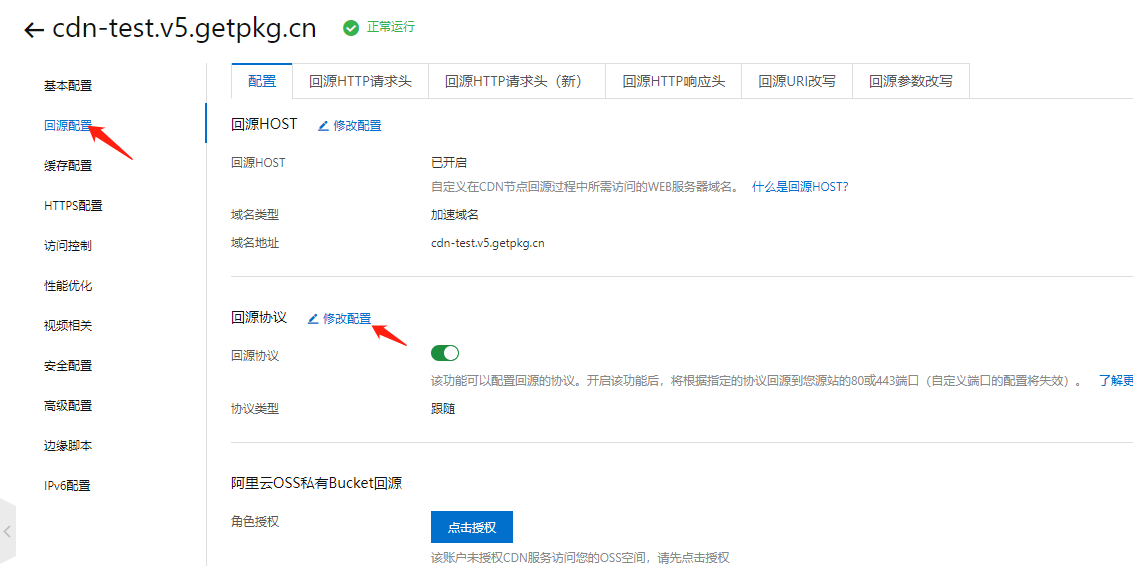The height and width of the screenshot is (566, 1133).
Task: Open 安全配置 in the sidebar
Action: pyautogui.click(x=68, y=366)
